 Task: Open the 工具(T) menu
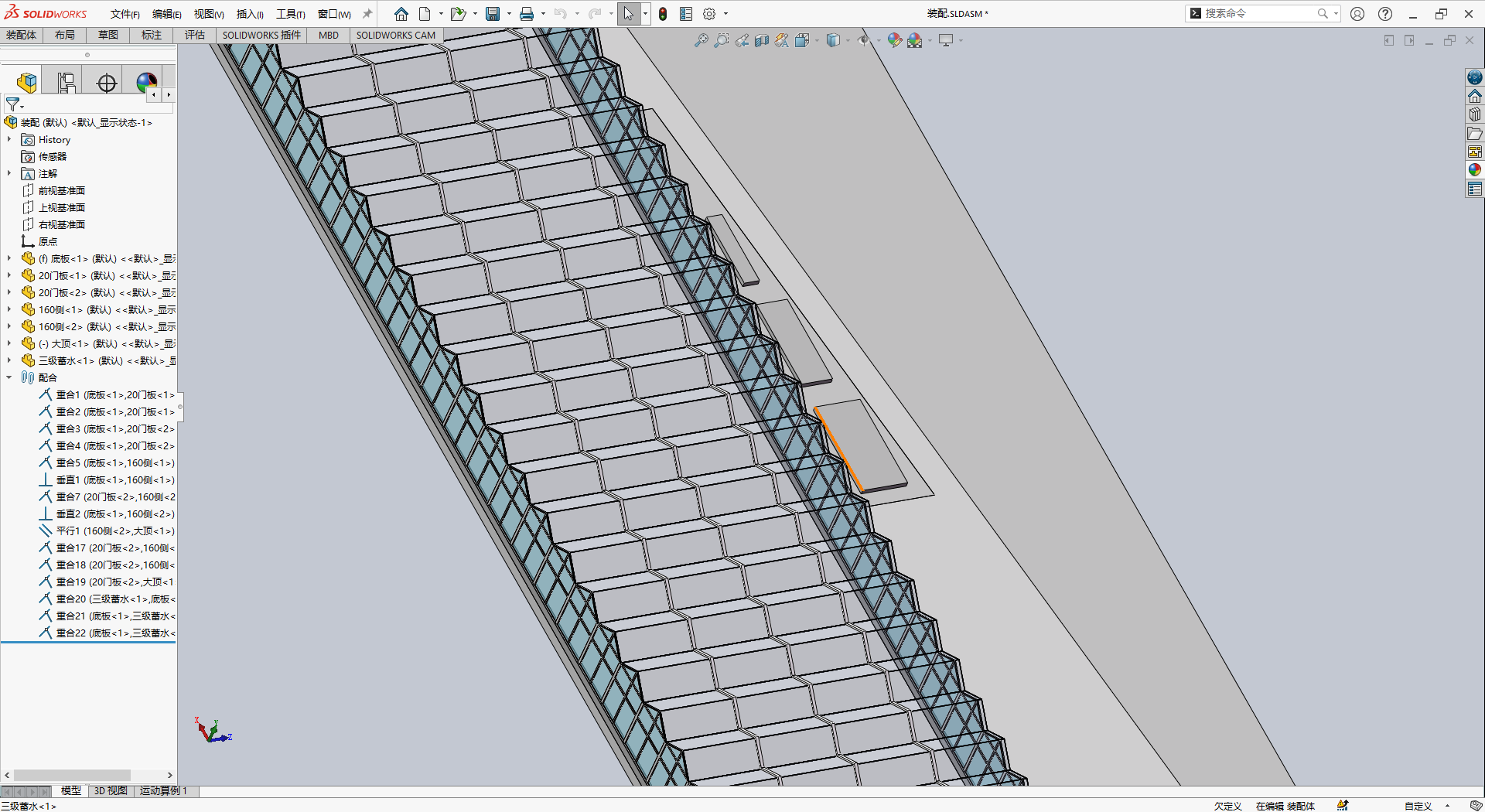pyautogui.click(x=291, y=14)
